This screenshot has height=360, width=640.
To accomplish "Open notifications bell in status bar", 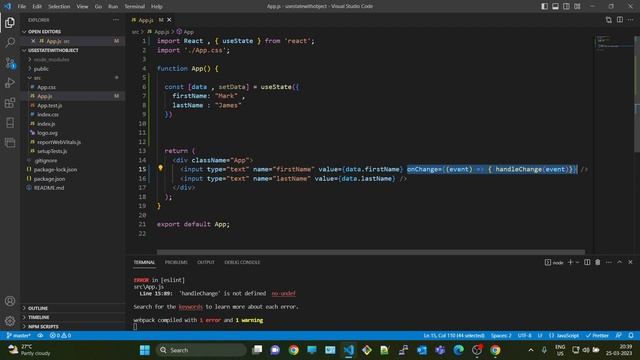I will coord(631,336).
